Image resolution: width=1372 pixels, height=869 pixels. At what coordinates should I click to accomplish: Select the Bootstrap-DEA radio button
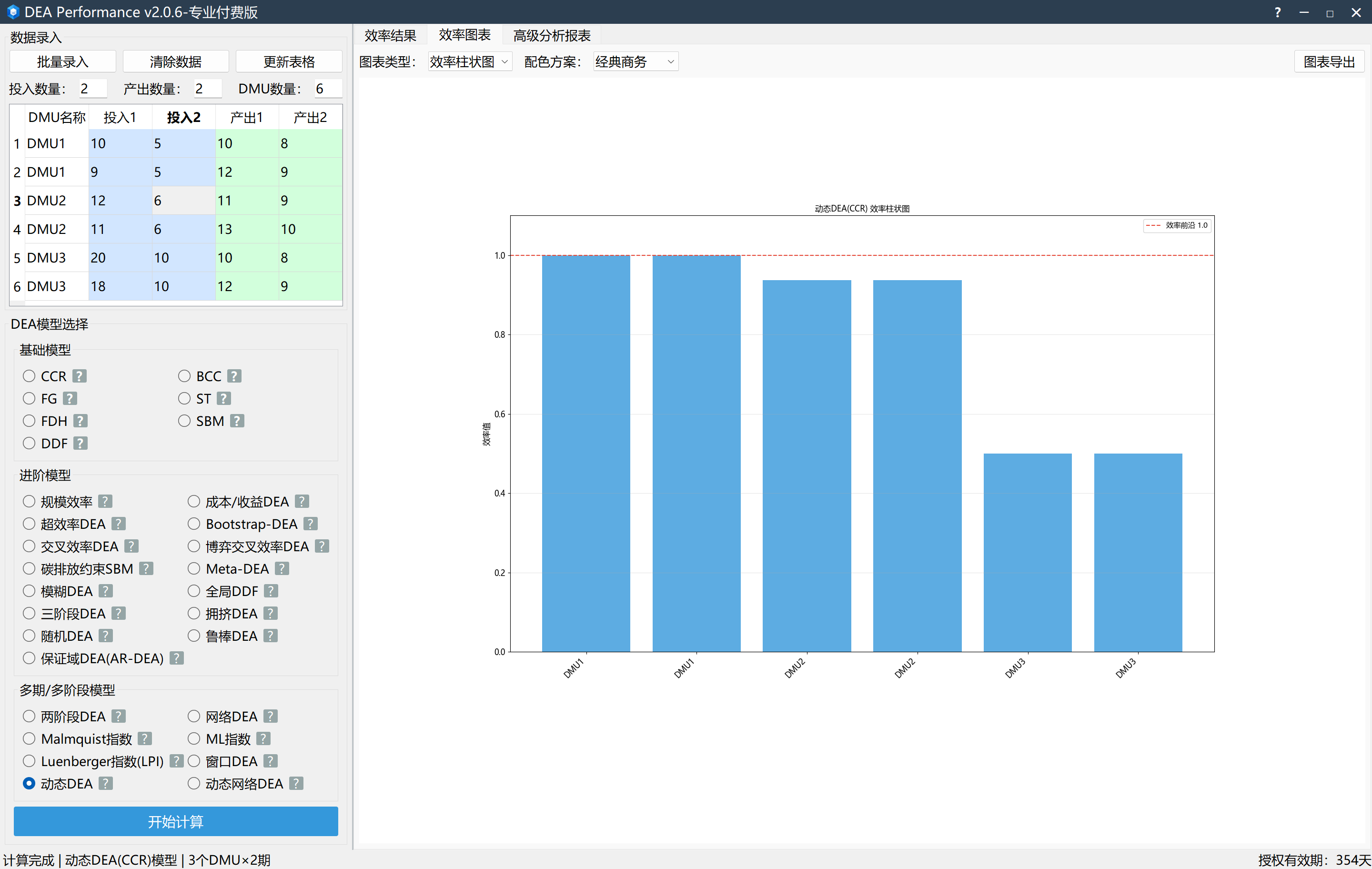[194, 524]
